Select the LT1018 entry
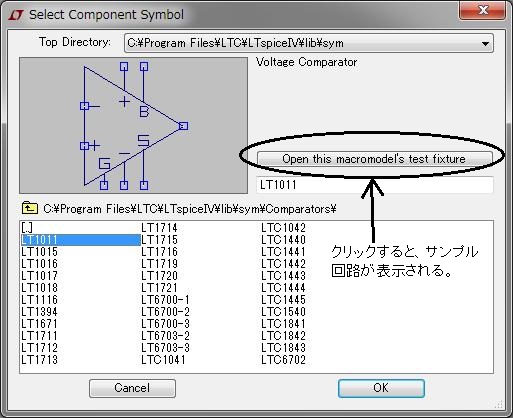 39,288
